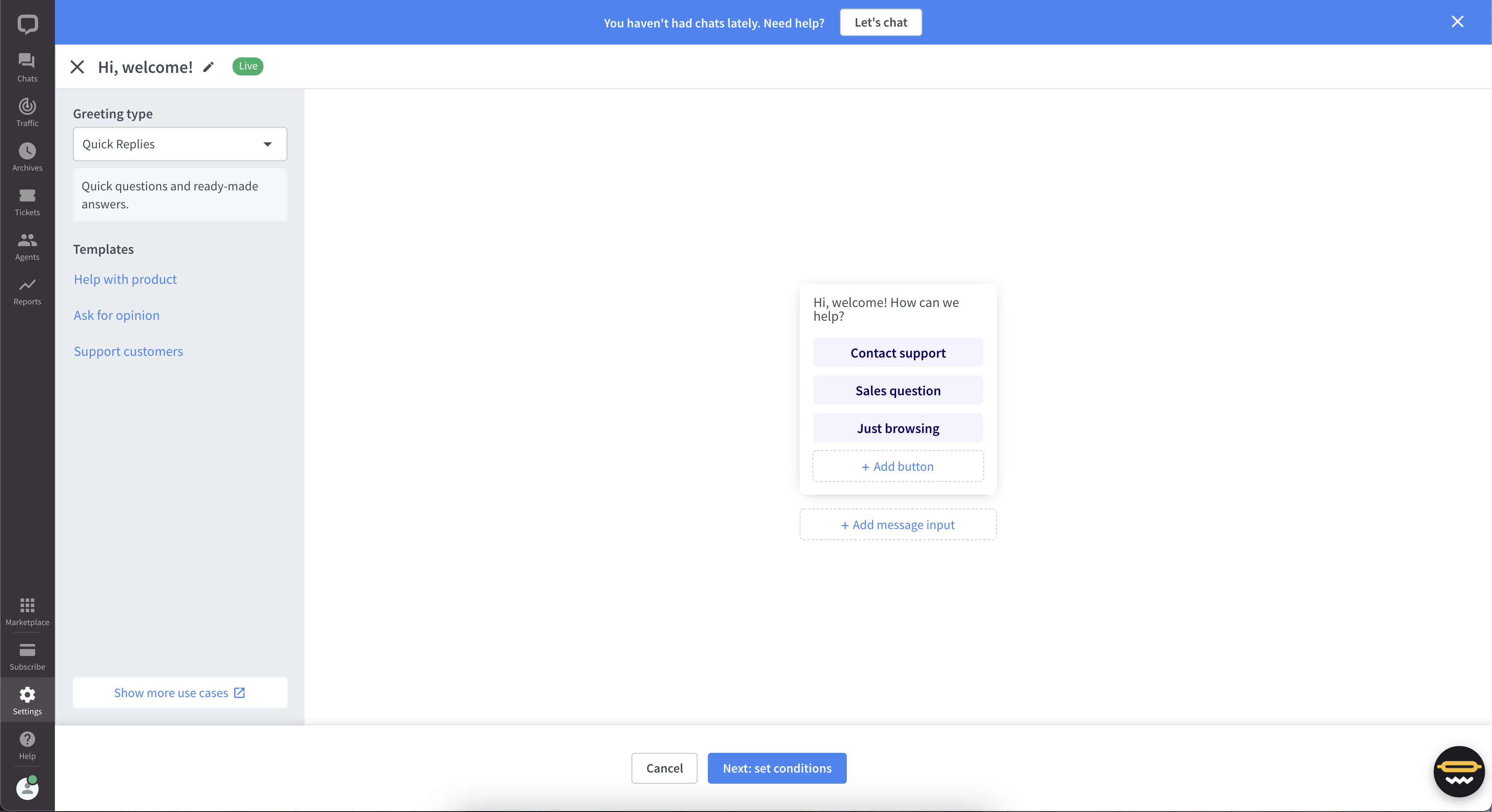Click Add message input

pyautogui.click(x=898, y=525)
